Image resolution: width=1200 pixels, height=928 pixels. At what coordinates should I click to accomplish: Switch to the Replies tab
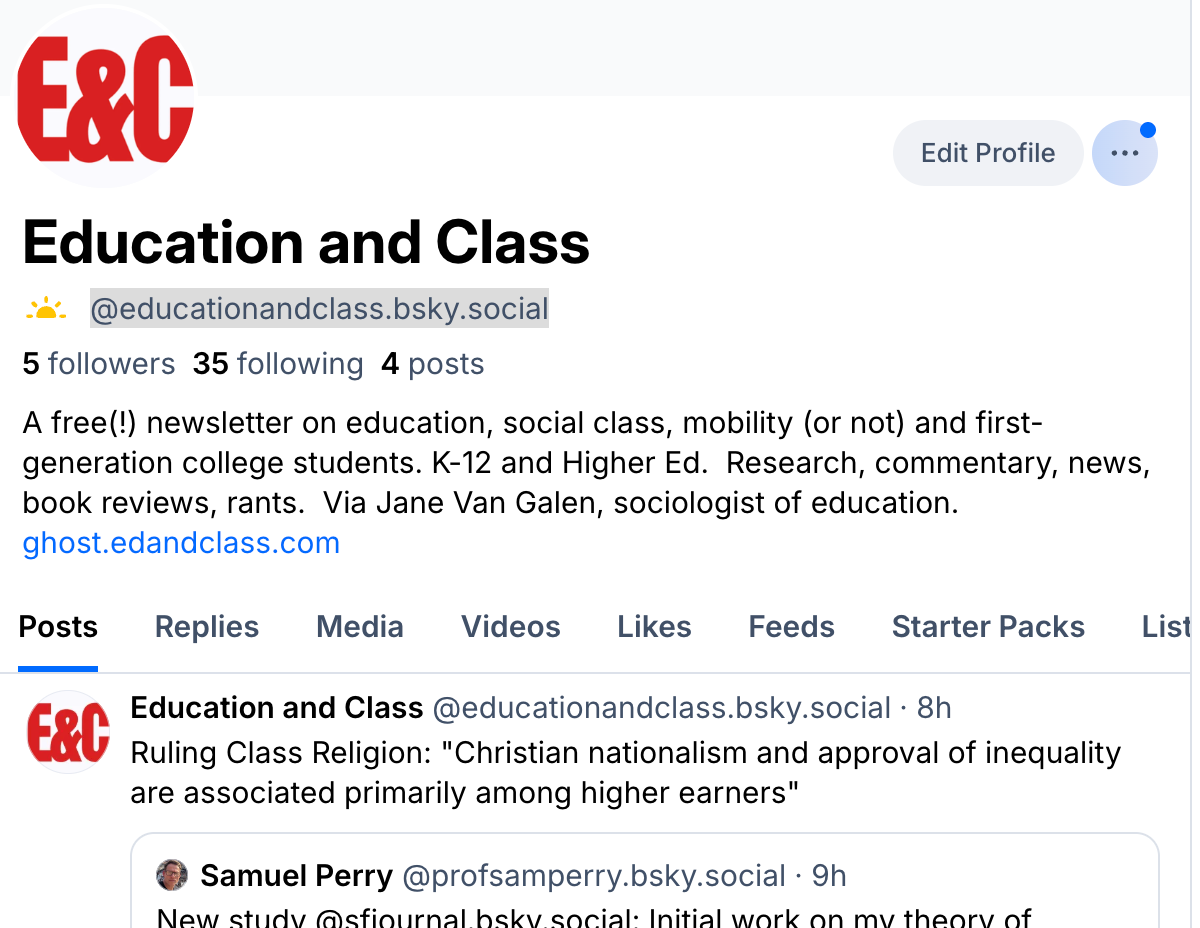coord(207,627)
